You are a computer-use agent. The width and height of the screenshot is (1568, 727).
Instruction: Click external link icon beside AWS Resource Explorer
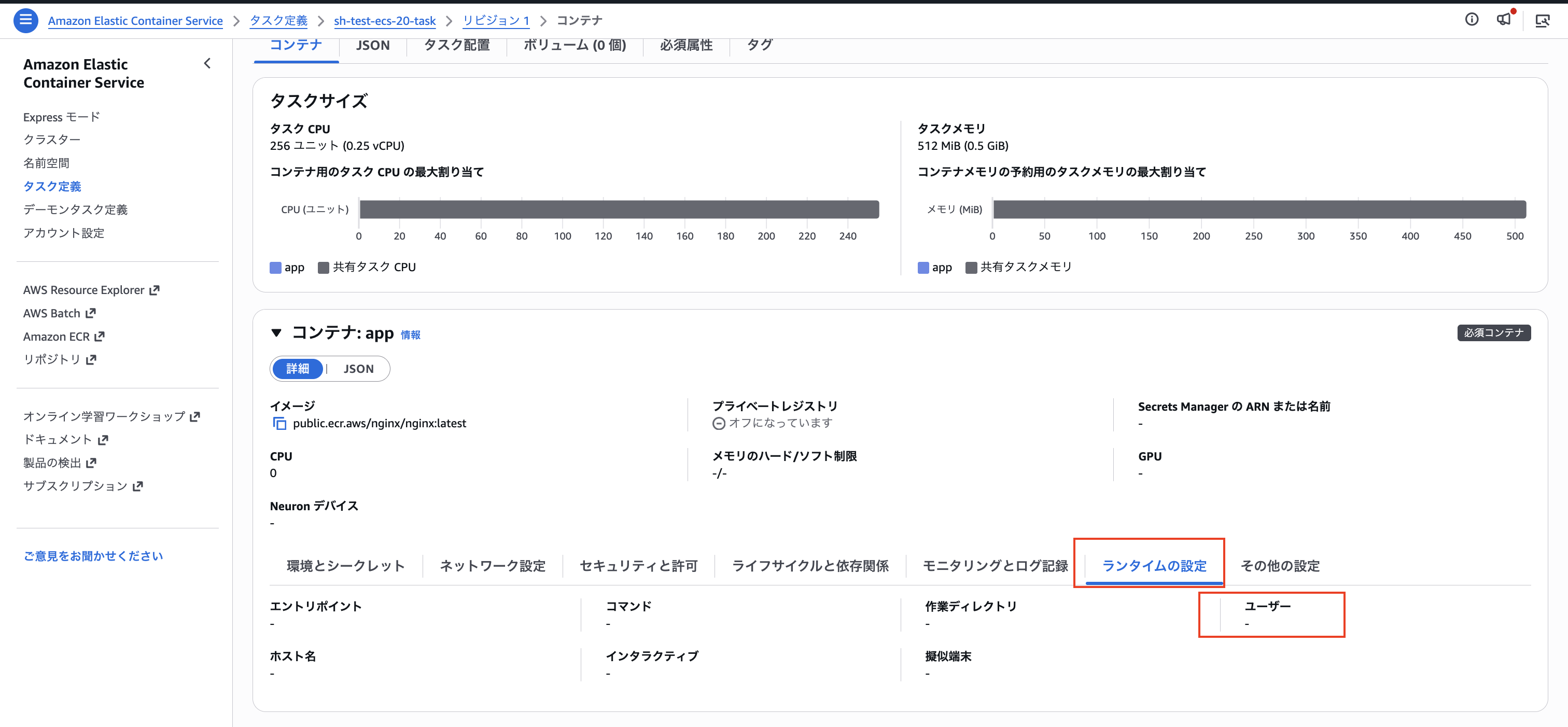click(155, 290)
